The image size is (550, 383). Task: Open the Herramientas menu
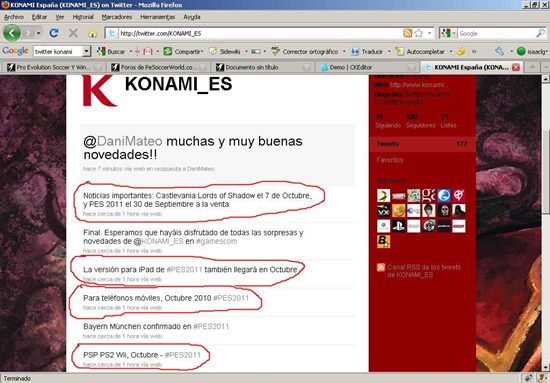[157, 17]
